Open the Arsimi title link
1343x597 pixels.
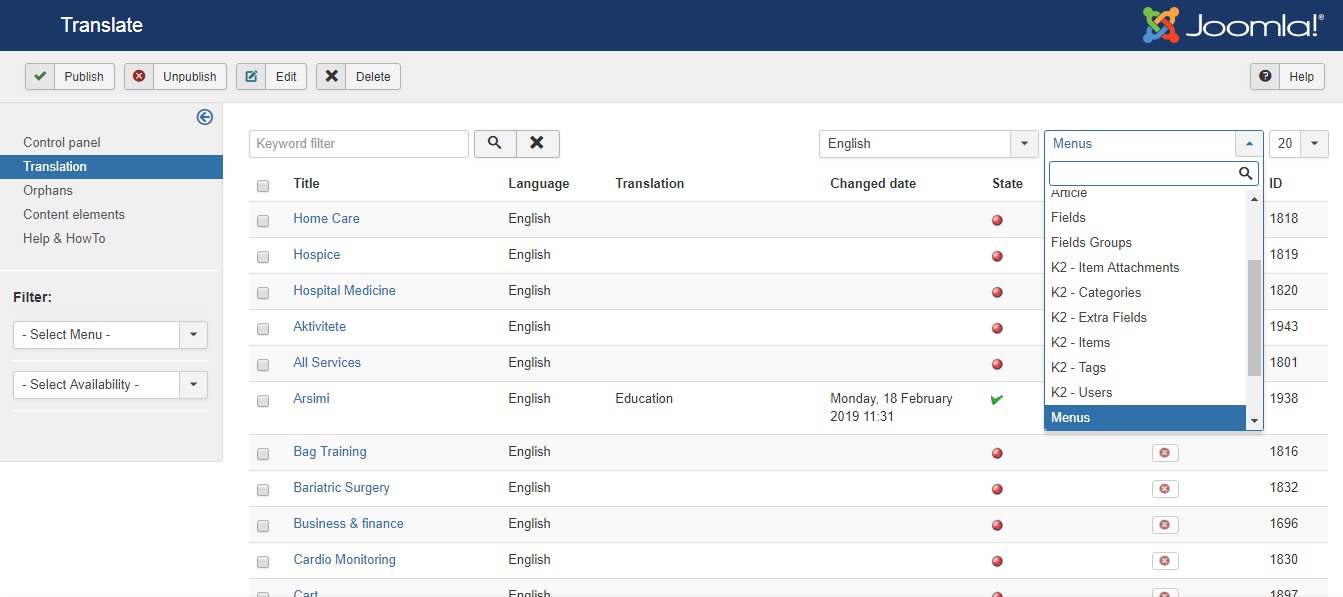coord(311,398)
